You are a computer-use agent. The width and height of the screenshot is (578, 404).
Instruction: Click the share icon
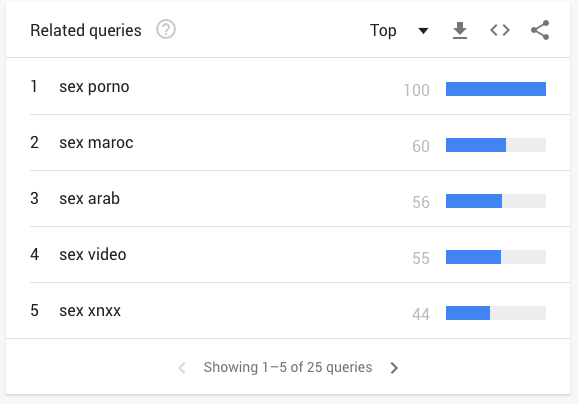[540, 30]
